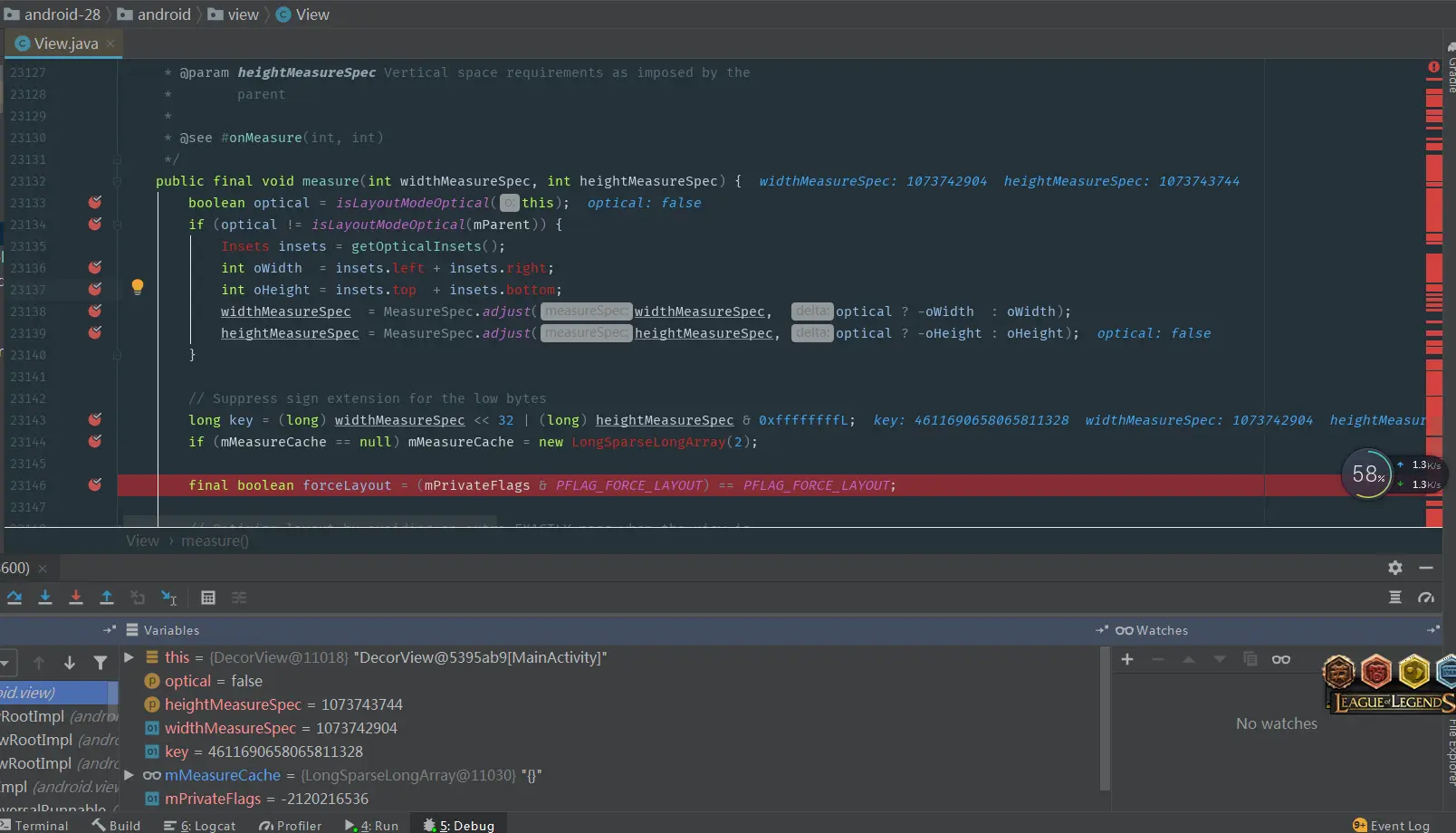Click the Restore Layout icon in debug toolbar
This screenshot has width=1456, height=833.
coord(1395,598)
